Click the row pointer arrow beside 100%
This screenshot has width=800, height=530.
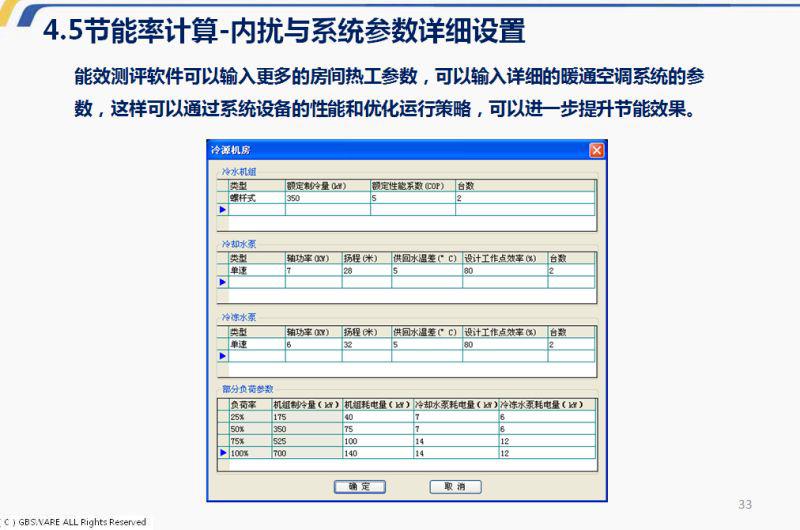point(223,452)
